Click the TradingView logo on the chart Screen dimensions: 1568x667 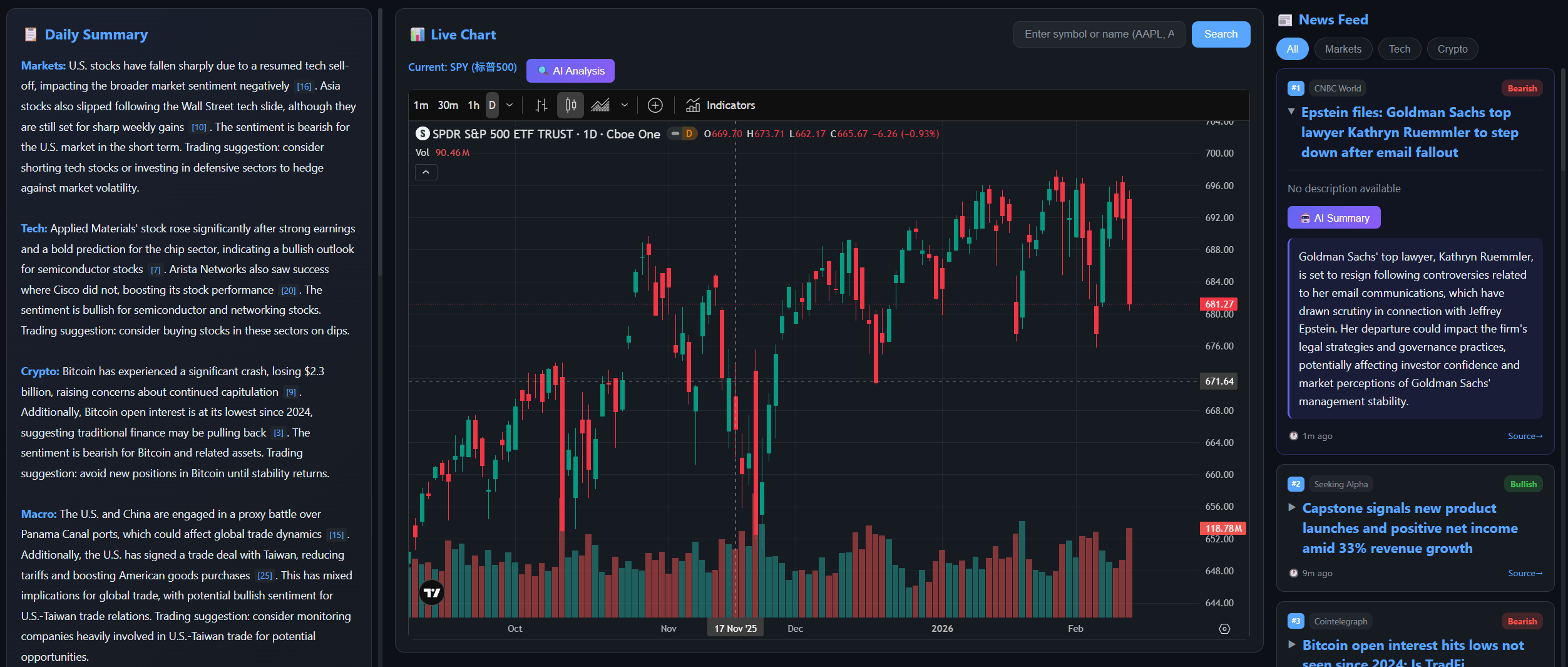click(431, 591)
